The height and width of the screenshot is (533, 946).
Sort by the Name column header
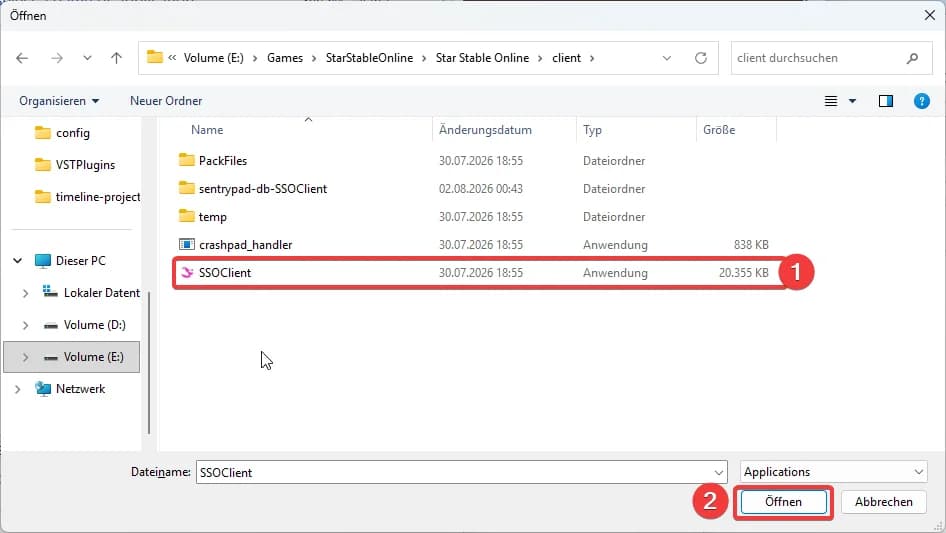pos(207,130)
